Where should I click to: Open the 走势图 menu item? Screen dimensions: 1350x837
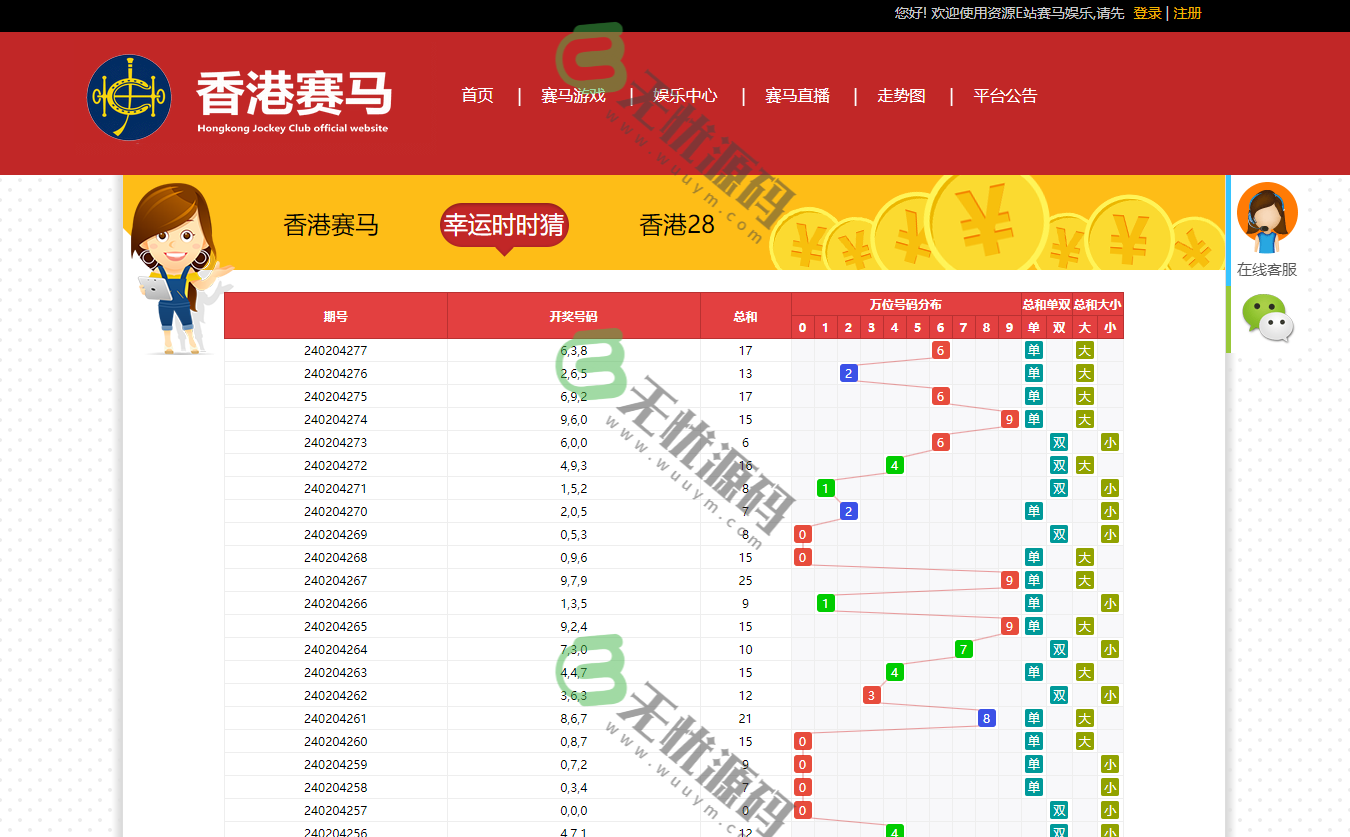tap(900, 96)
